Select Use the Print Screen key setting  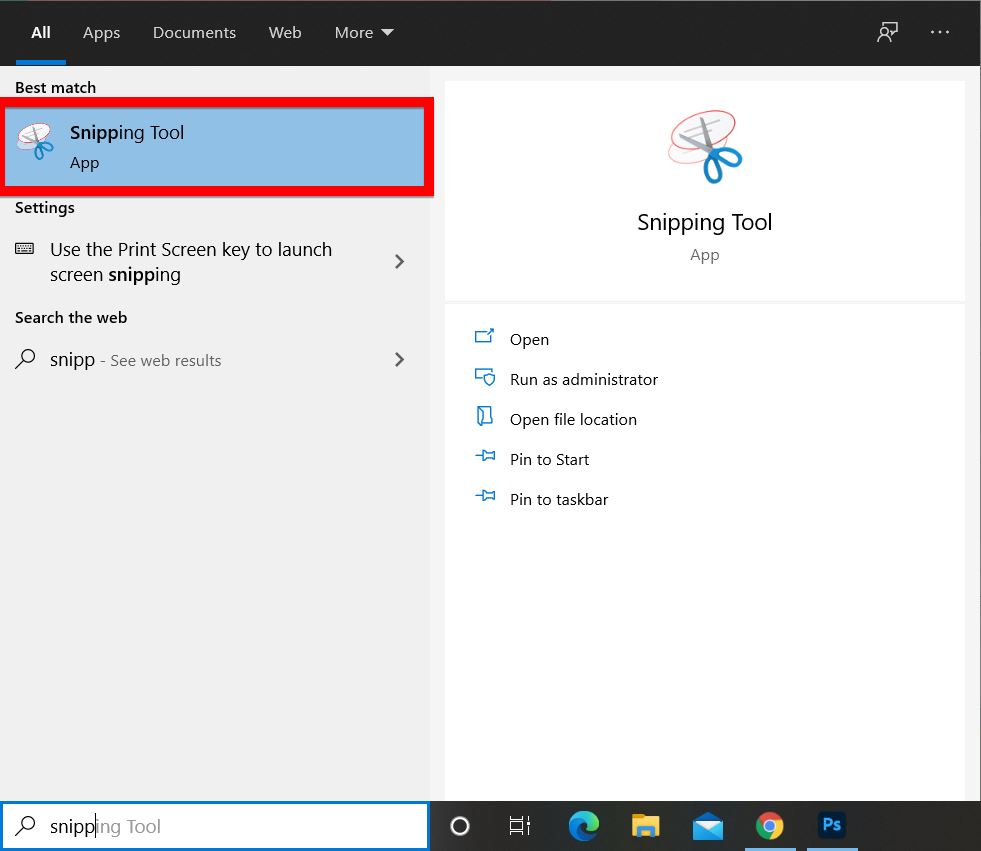pyautogui.click(x=214, y=262)
